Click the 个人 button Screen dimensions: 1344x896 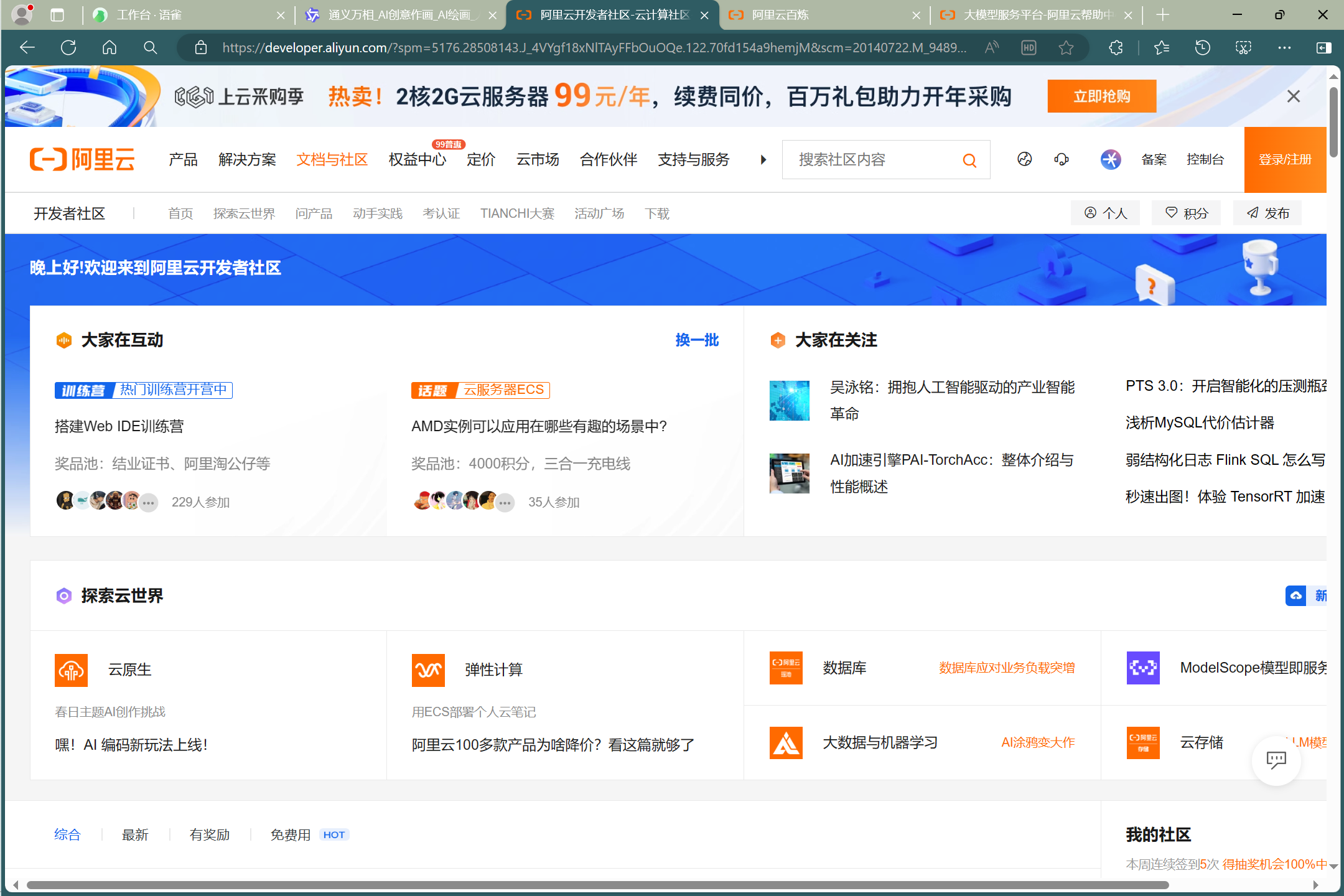(x=1106, y=213)
